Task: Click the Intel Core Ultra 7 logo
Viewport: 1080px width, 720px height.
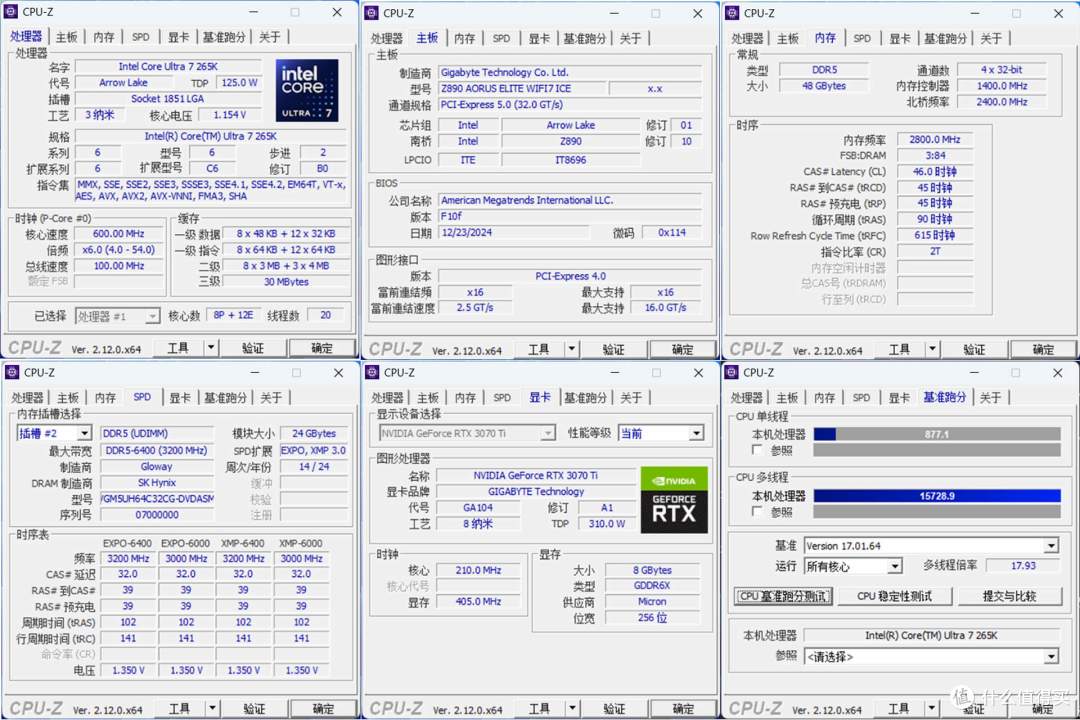Action: pos(307,90)
